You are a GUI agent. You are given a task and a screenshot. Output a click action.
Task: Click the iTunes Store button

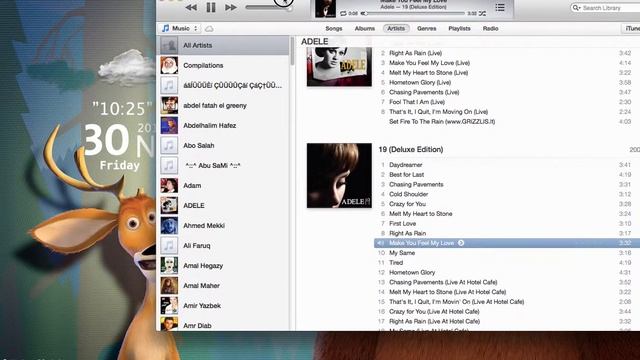coord(631,28)
